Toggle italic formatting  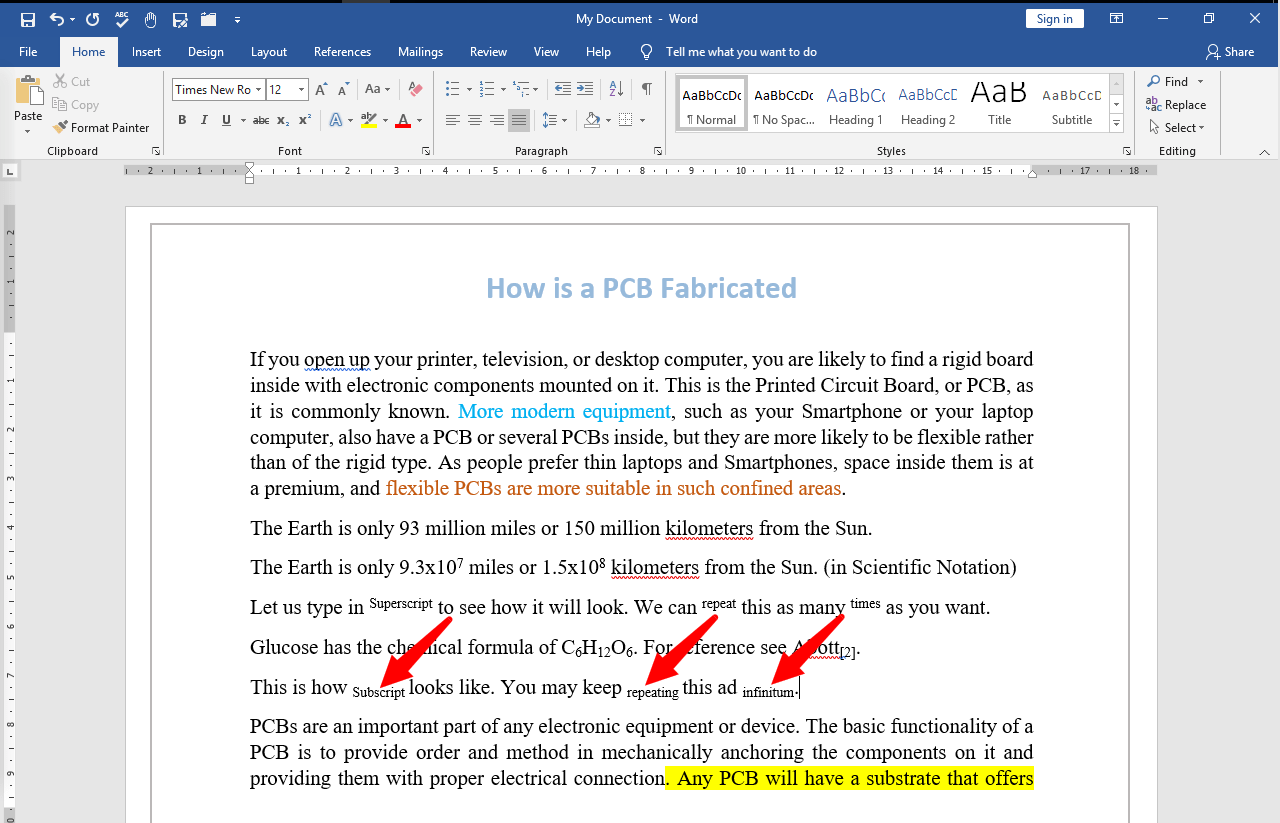tap(204, 120)
